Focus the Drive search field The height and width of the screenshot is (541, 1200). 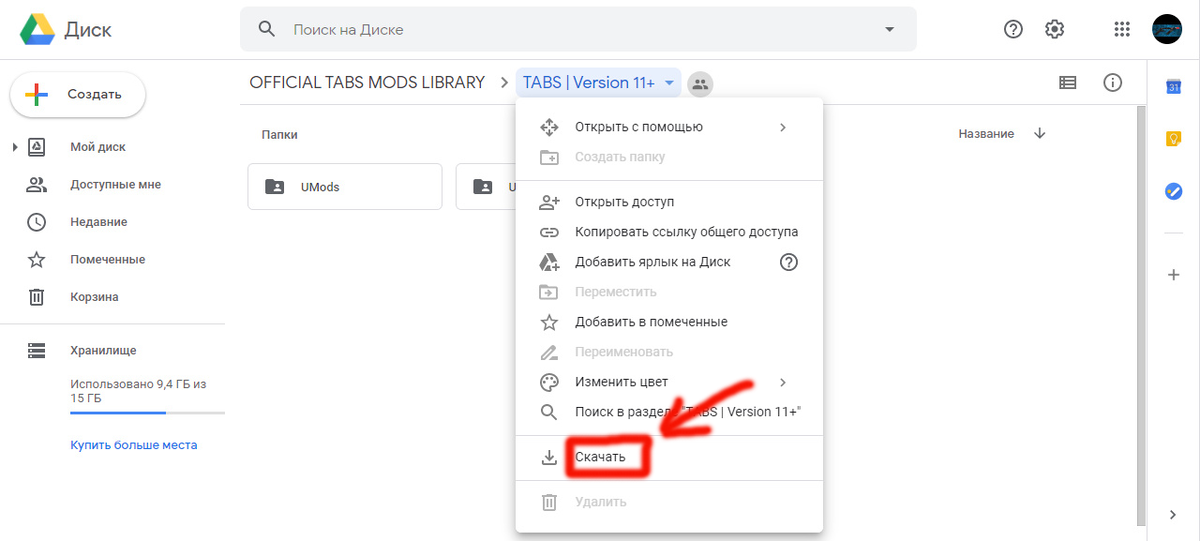[578, 30]
